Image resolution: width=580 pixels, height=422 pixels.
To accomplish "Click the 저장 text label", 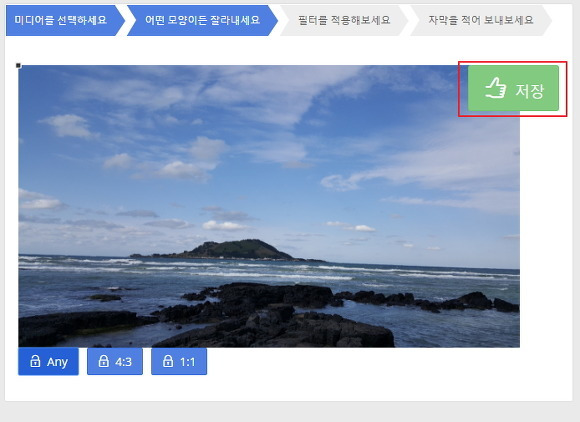I will [530, 91].
